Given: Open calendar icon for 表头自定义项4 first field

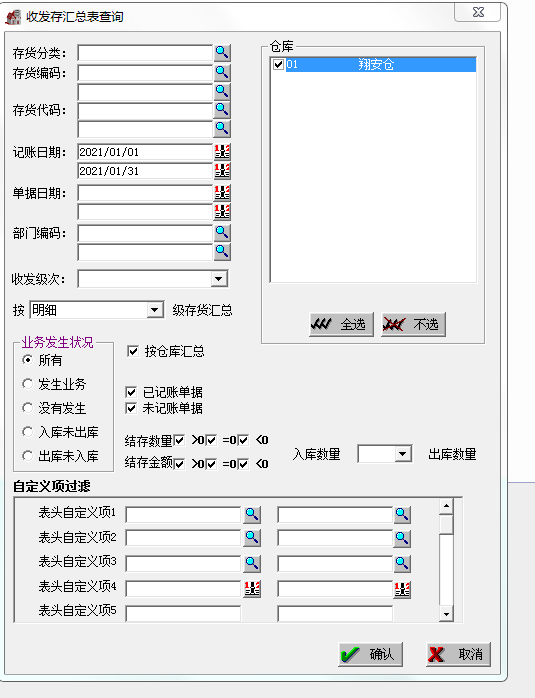Looking at the screenshot, I should pyautogui.click(x=252, y=588).
